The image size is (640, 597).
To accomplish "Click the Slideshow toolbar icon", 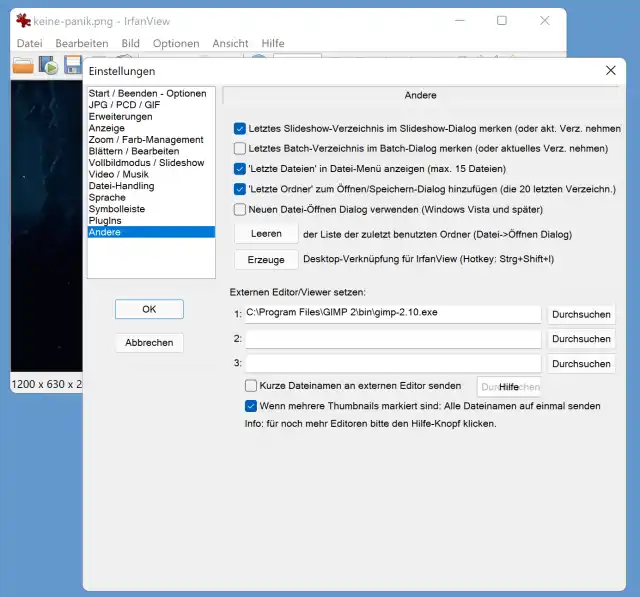I will (48, 65).
